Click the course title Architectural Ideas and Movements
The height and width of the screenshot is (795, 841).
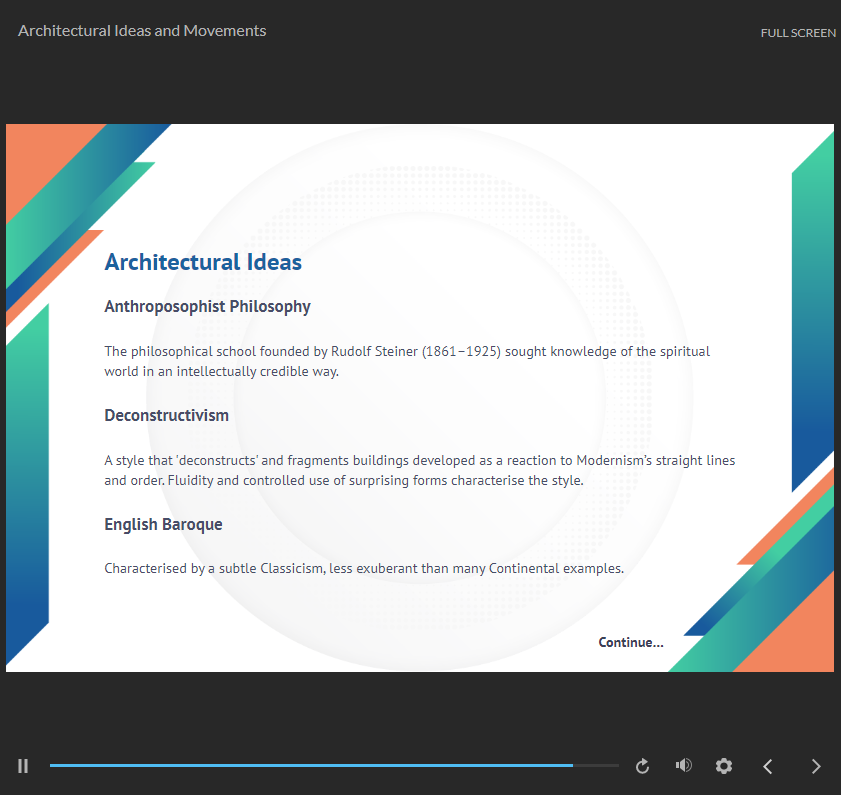(x=142, y=31)
